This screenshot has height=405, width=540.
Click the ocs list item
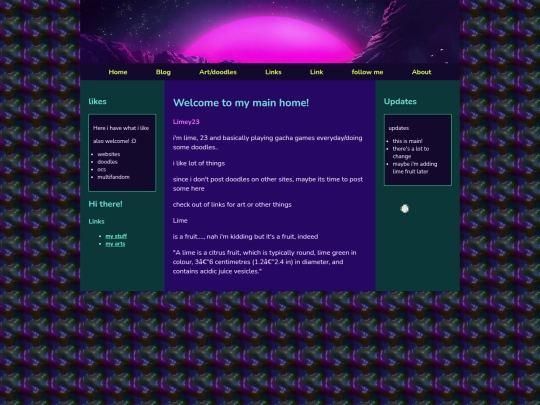[102, 169]
